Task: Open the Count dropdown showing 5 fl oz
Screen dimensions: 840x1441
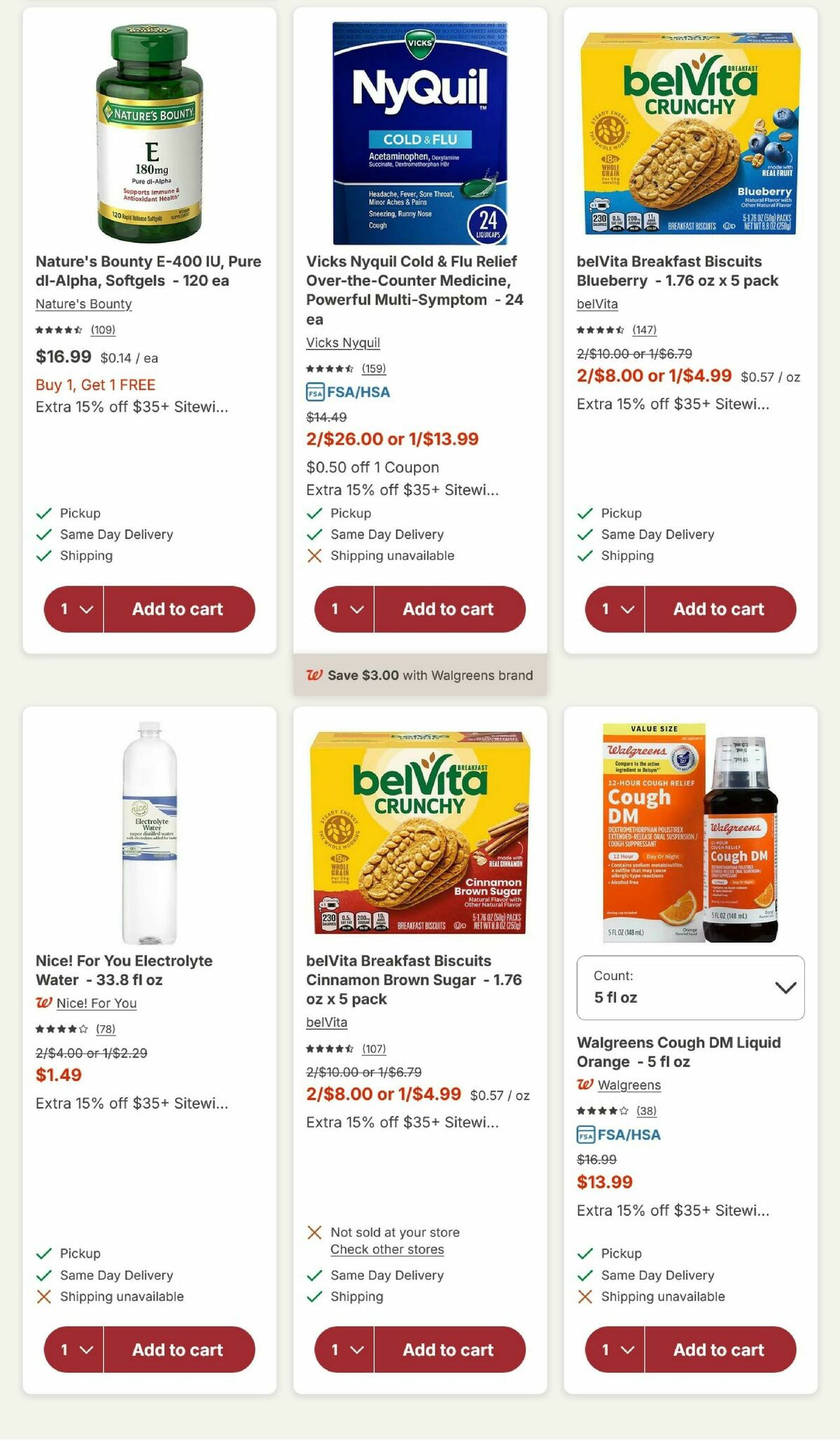Action: coord(689,991)
